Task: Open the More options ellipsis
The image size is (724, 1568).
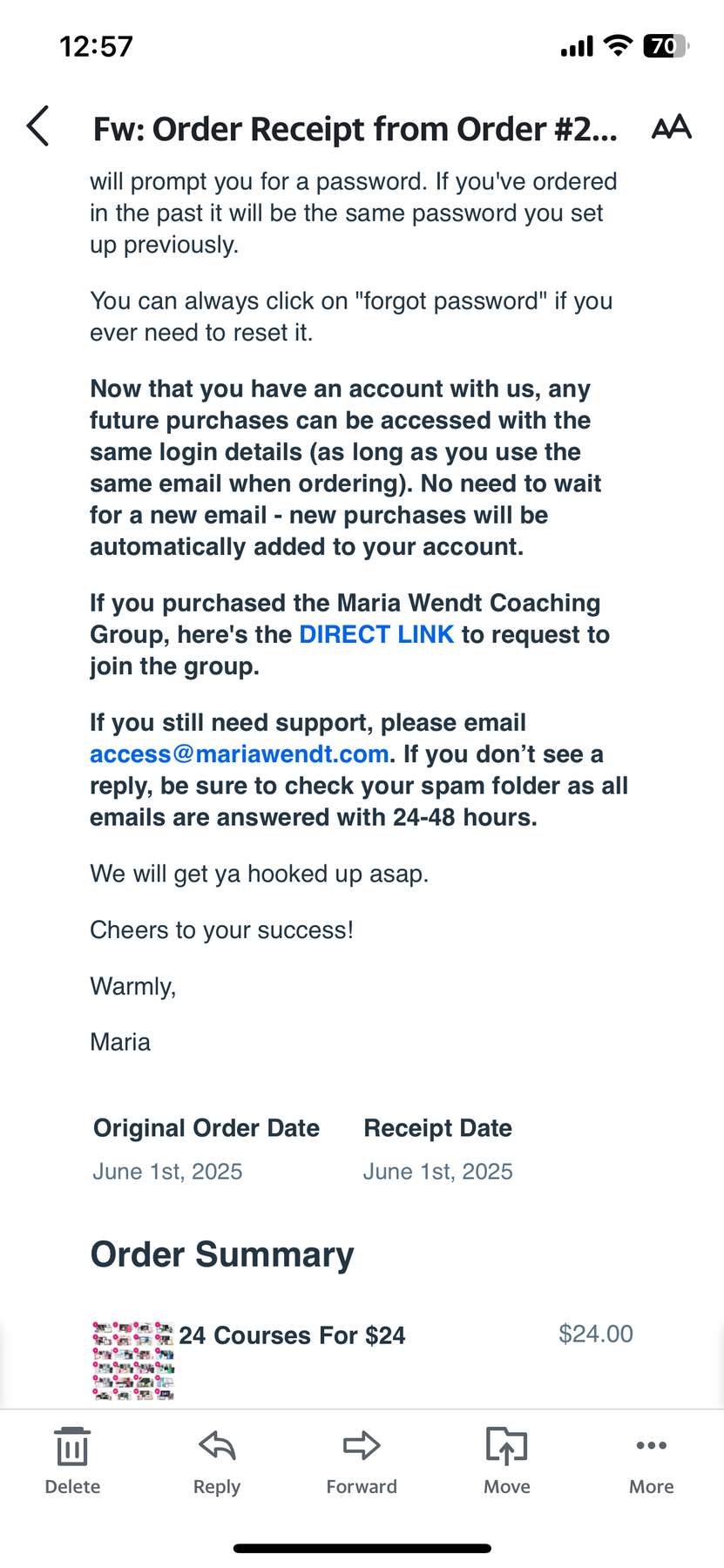Action: coord(651,1447)
